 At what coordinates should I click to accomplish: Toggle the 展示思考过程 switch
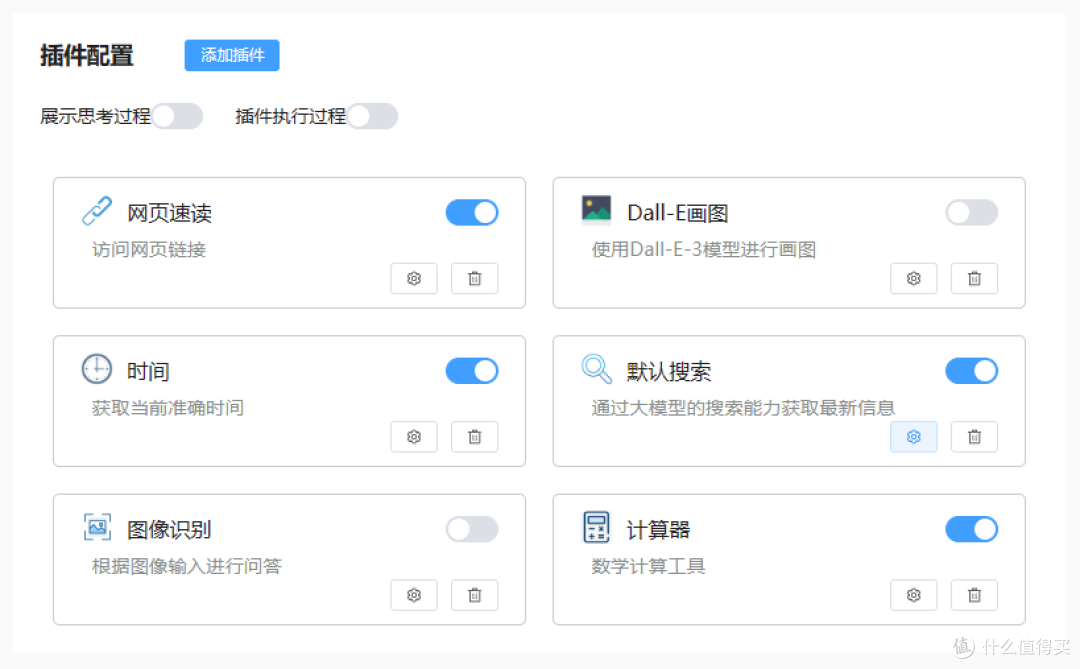[x=177, y=116]
